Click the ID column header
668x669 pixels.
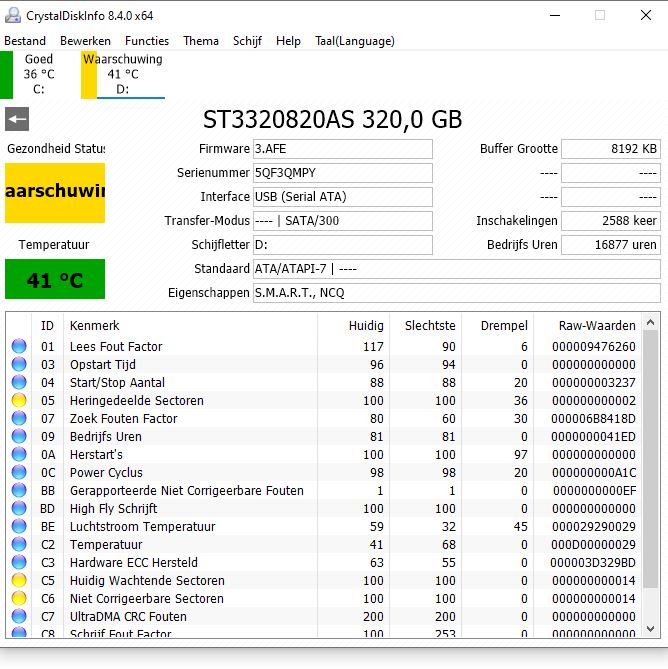47,326
